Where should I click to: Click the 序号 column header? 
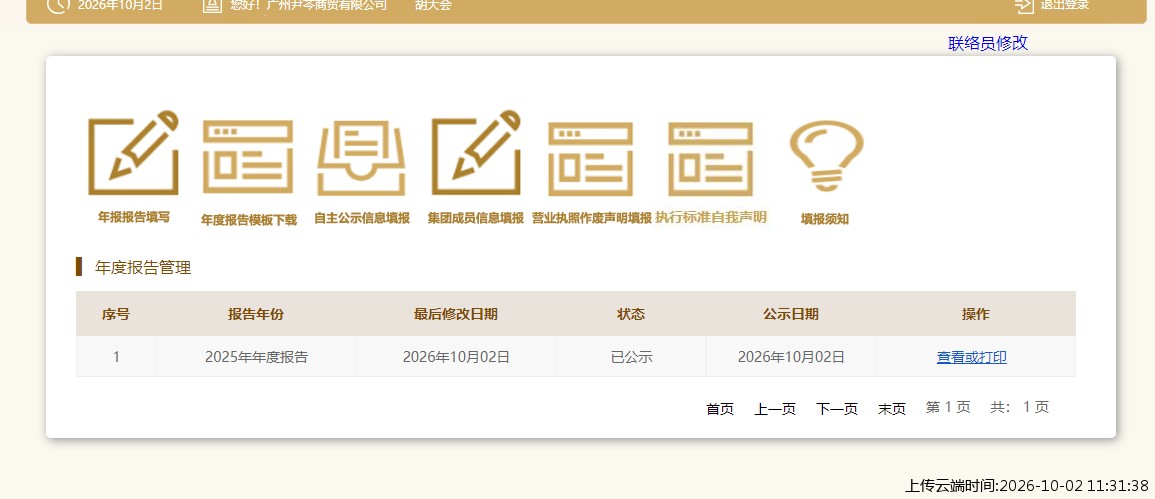tap(116, 314)
